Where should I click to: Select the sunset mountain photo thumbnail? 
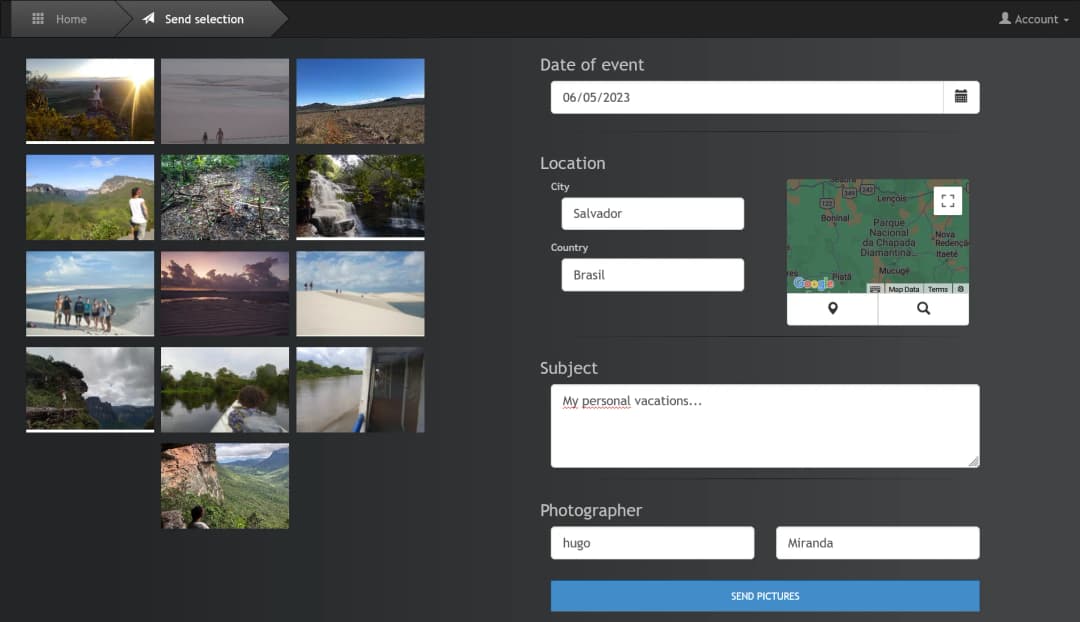click(x=90, y=99)
